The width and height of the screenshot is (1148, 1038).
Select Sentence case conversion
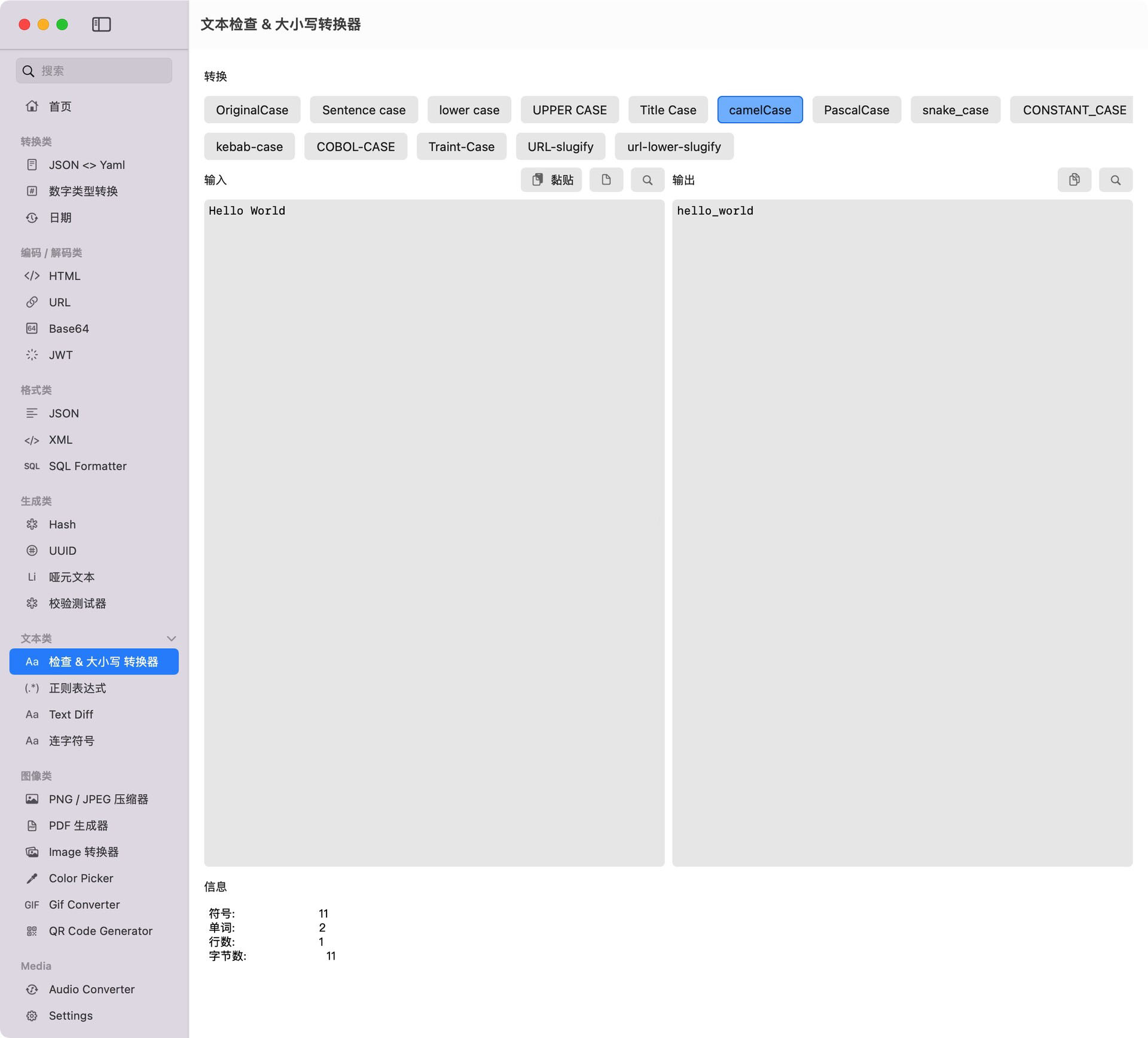click(364, 110)
